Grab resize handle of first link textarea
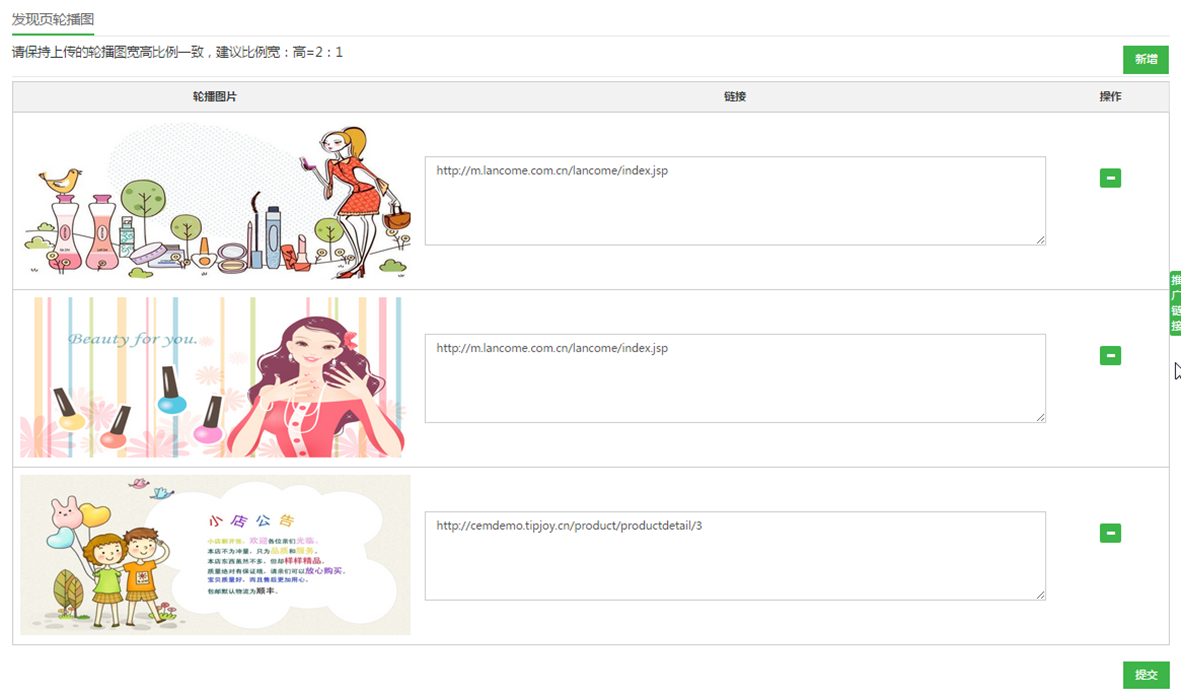The image size is (1181, 698). tap(1040, 240)
